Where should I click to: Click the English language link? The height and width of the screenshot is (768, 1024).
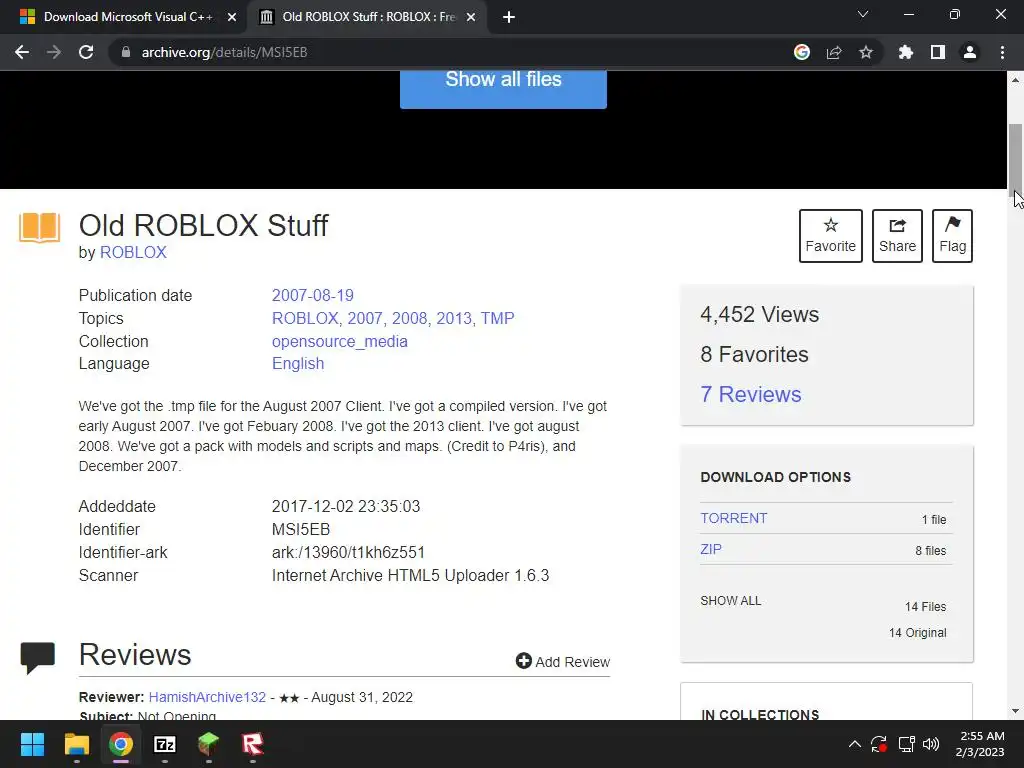click(298, 364)
